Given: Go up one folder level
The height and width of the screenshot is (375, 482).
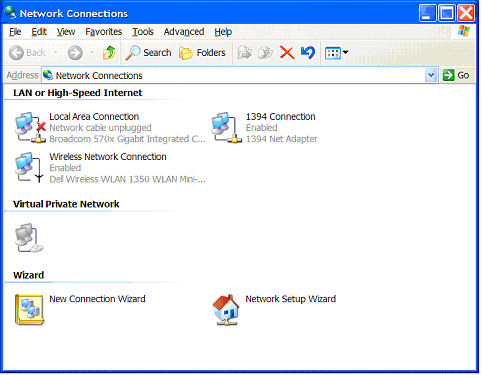Looking at the screenshot, I should pyautogui.click(x=109, y=53).
